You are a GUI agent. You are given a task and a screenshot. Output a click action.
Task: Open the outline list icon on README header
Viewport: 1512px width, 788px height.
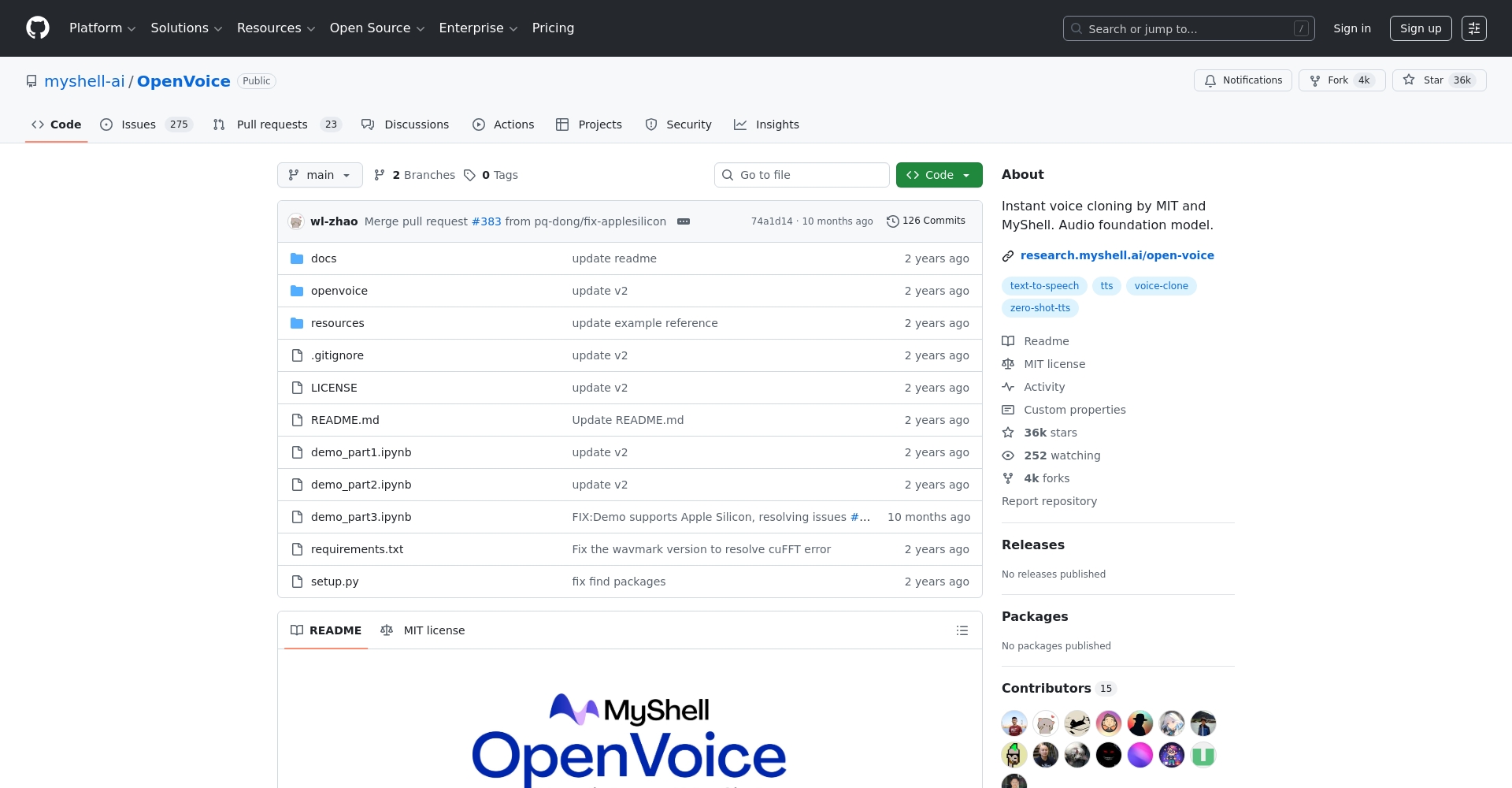tap(962, 630)
